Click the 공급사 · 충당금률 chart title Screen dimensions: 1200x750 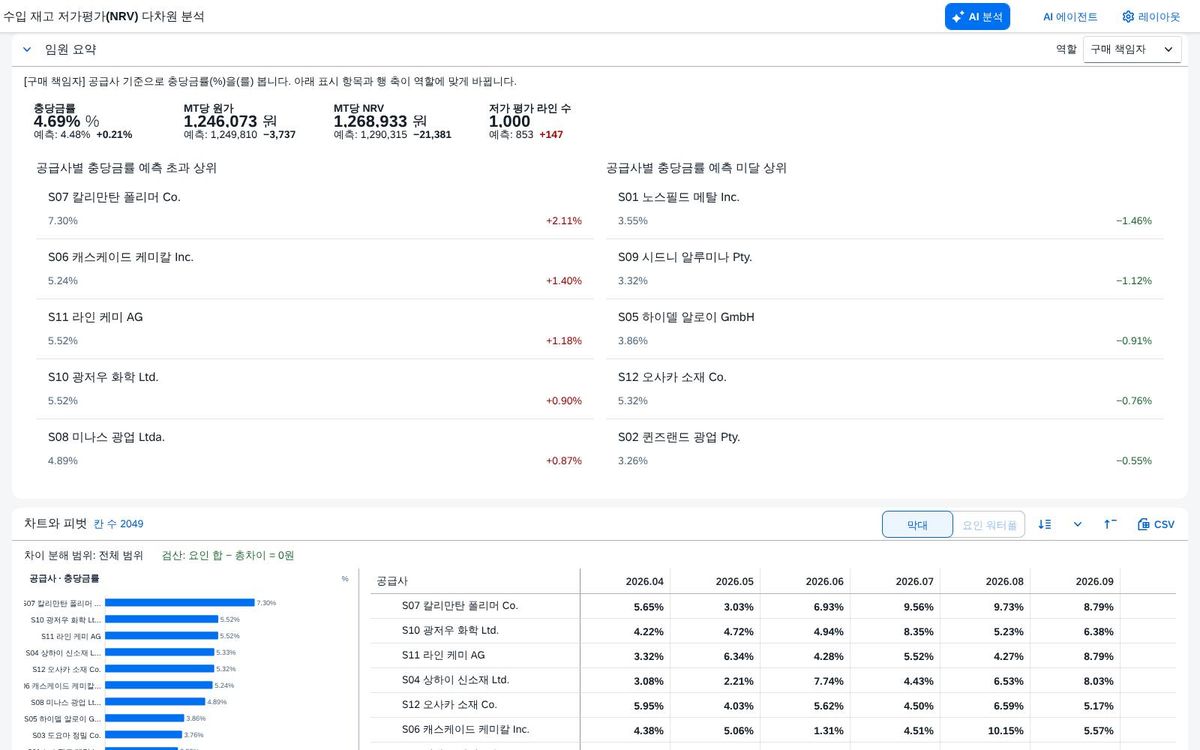click(x=64, y=578)
